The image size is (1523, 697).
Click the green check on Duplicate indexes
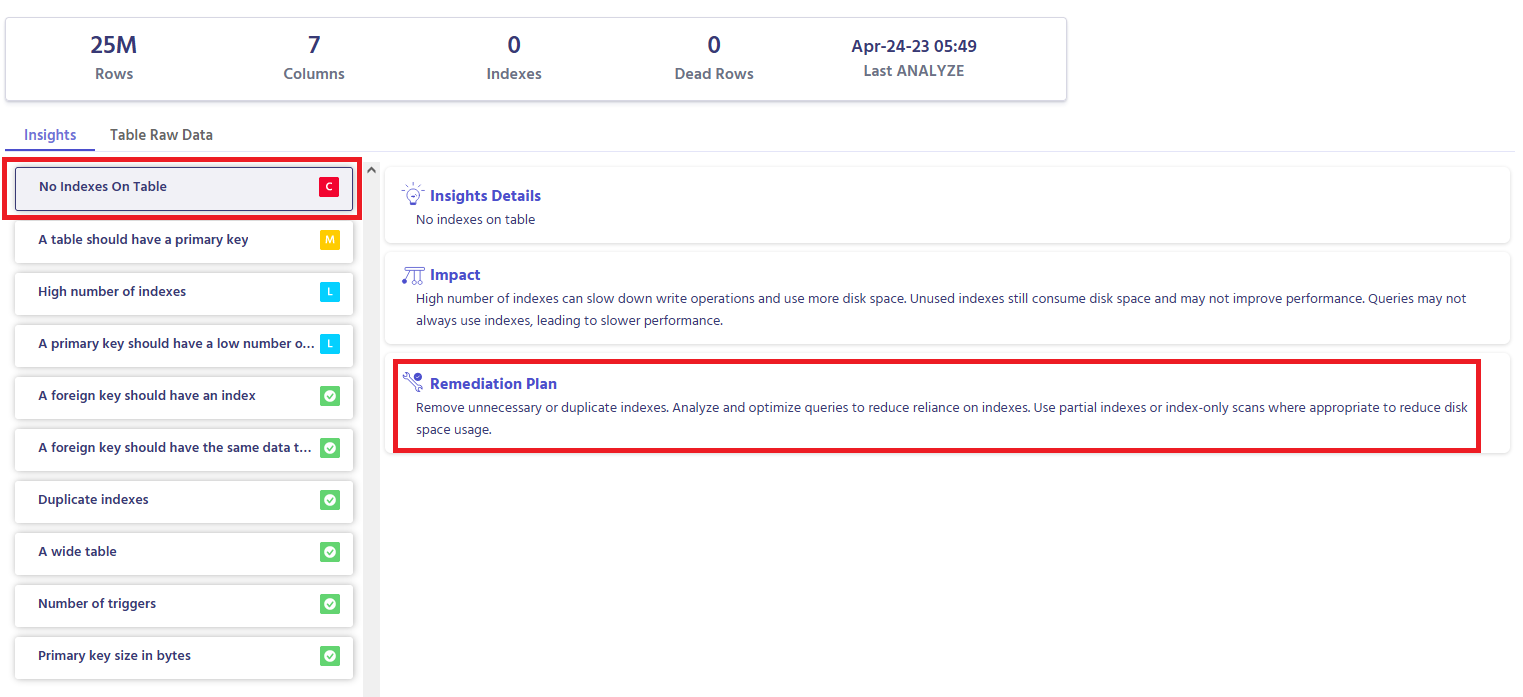pyautogui.click(x=330, y=500)
